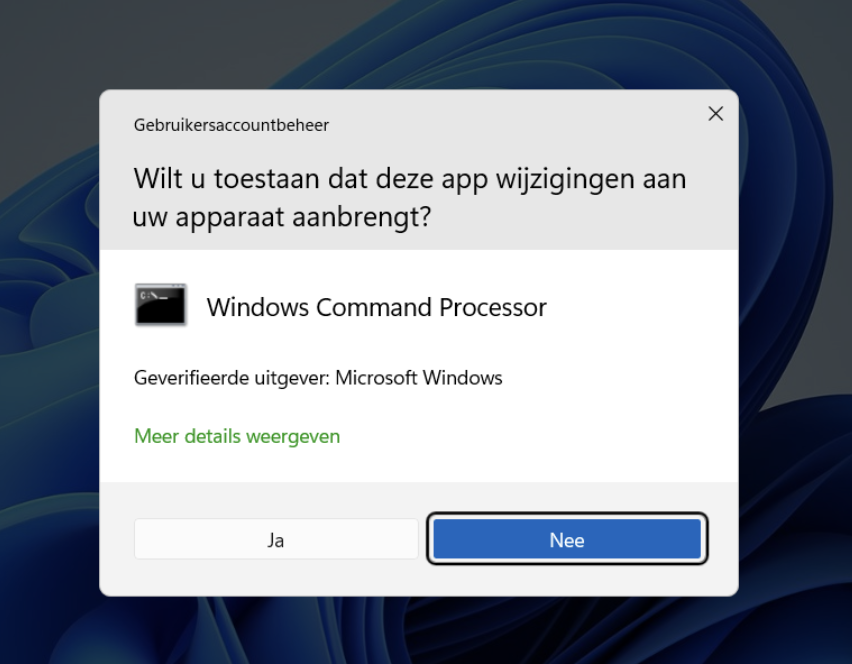
Task: Close the Gebruikersaccountbeheer dialog with X
Action: (x=716, y=114)
